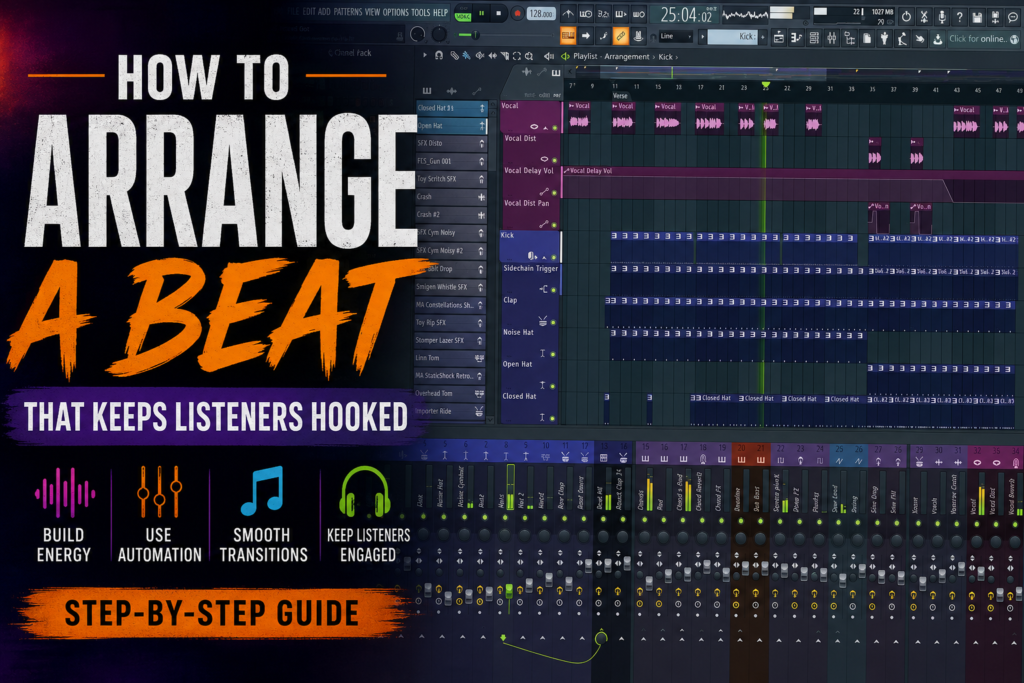The height and width of the screenshot is (683, 1024).
Task: Click the 'Verse' timeline marker
Action: tap(620, 96)
